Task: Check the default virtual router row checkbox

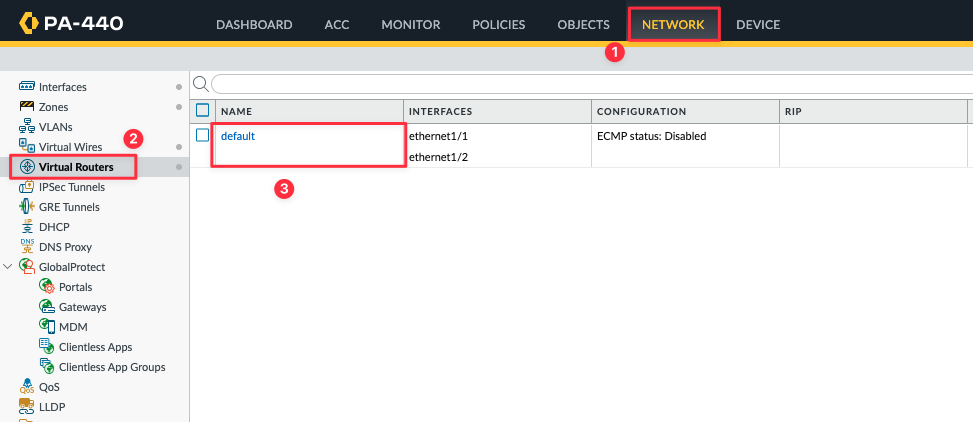Action: pyautogui.click(x=202, y=135)
